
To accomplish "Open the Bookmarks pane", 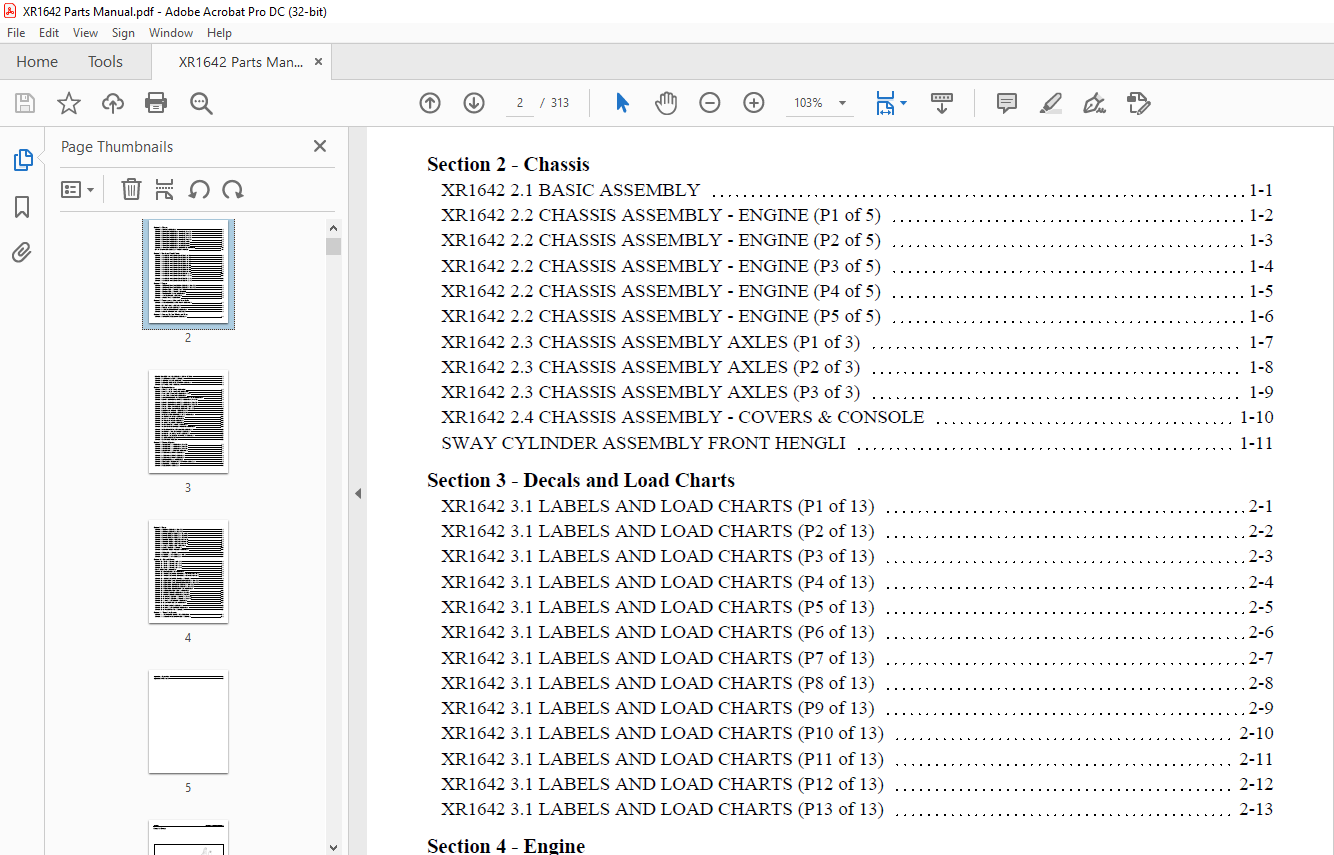I will tap(22, 207).
